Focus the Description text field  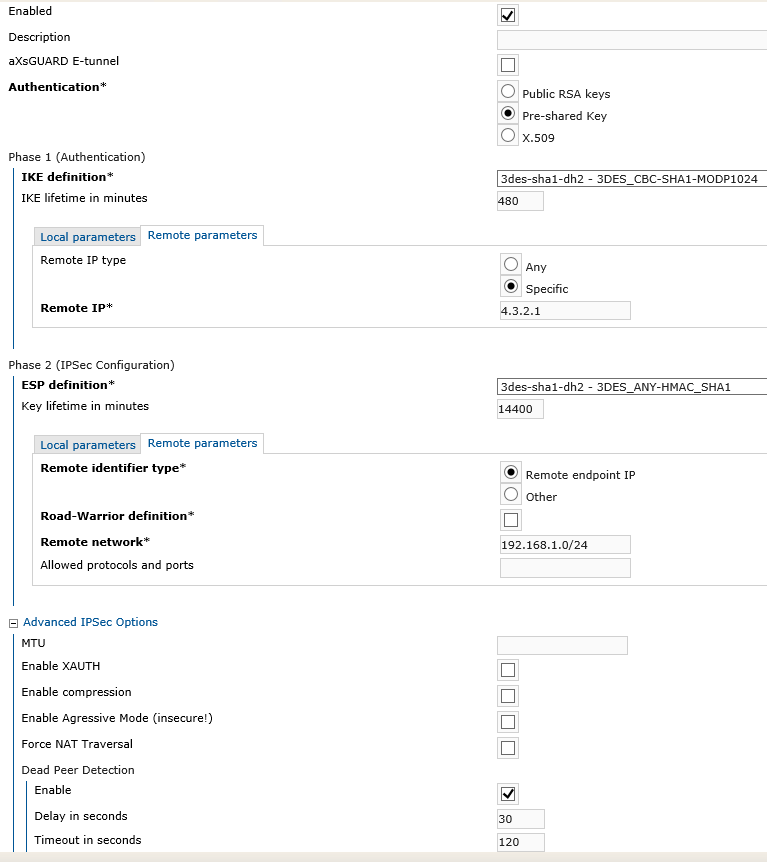(x=632, y=40)
